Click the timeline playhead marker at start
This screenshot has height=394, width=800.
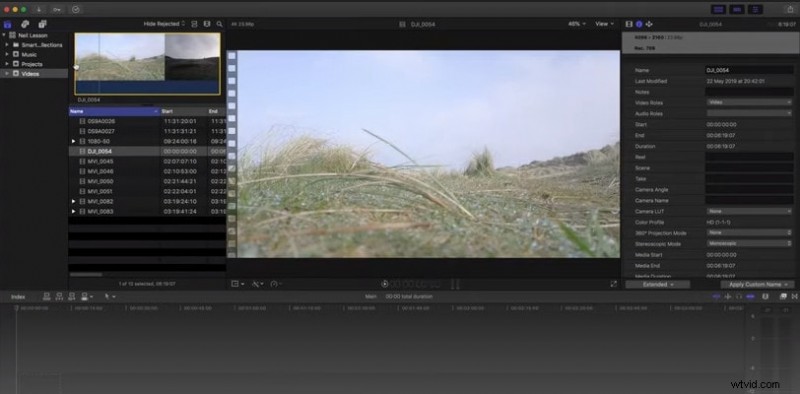point(16,308)
